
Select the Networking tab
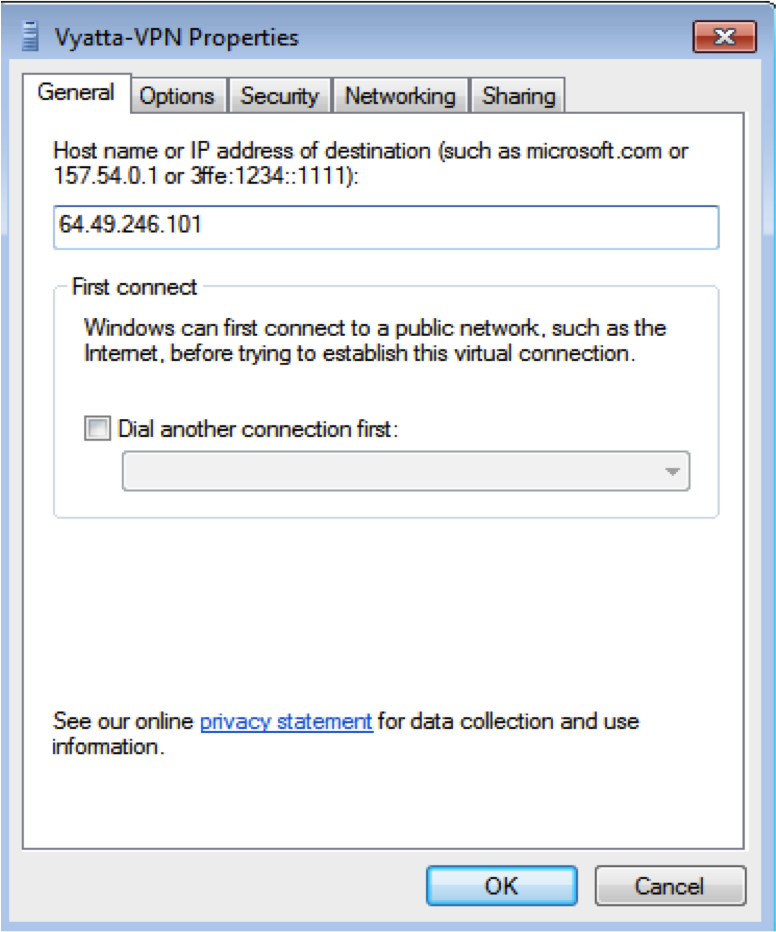400,96
